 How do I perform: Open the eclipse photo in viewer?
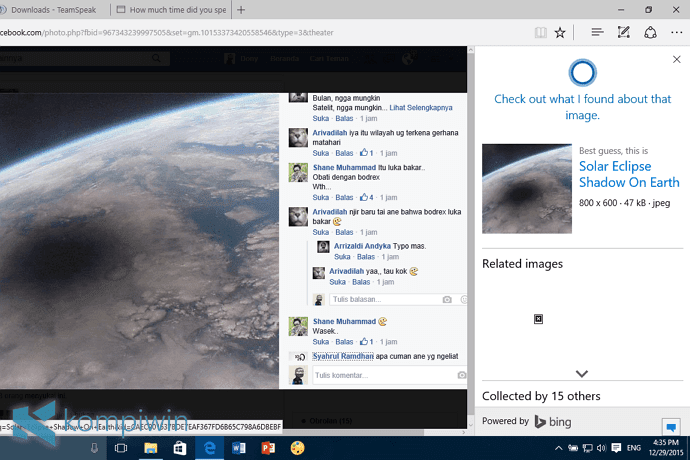[x=139, y=241]
